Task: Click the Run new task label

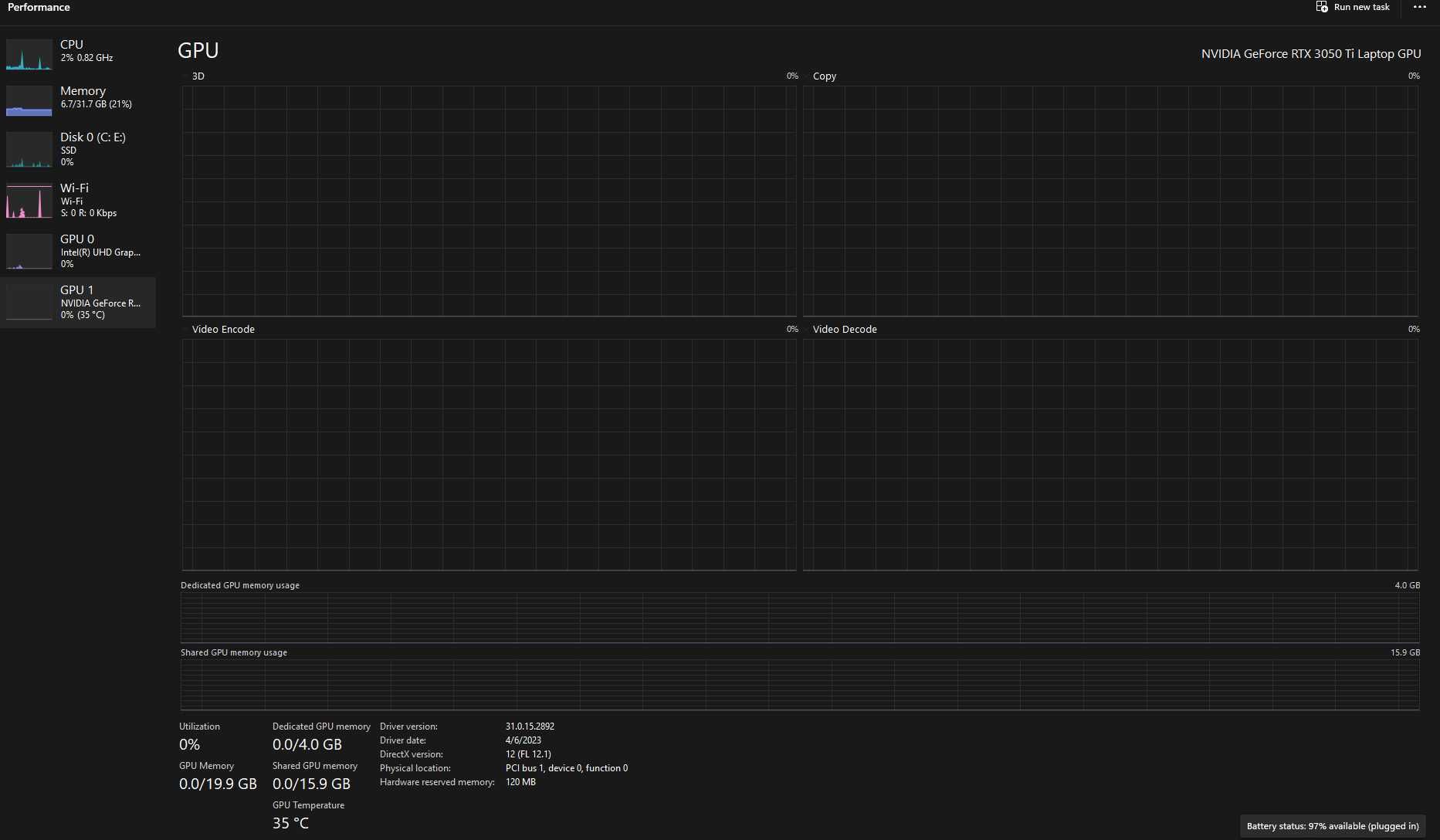Action: pyautogui.click(x=1361, y=7)
